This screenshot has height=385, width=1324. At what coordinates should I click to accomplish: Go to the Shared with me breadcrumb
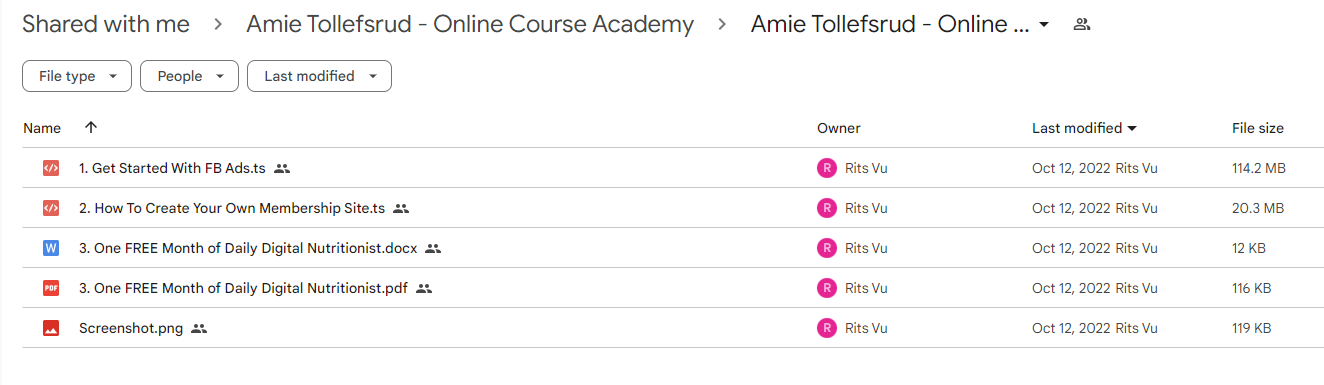pos(106,25)
